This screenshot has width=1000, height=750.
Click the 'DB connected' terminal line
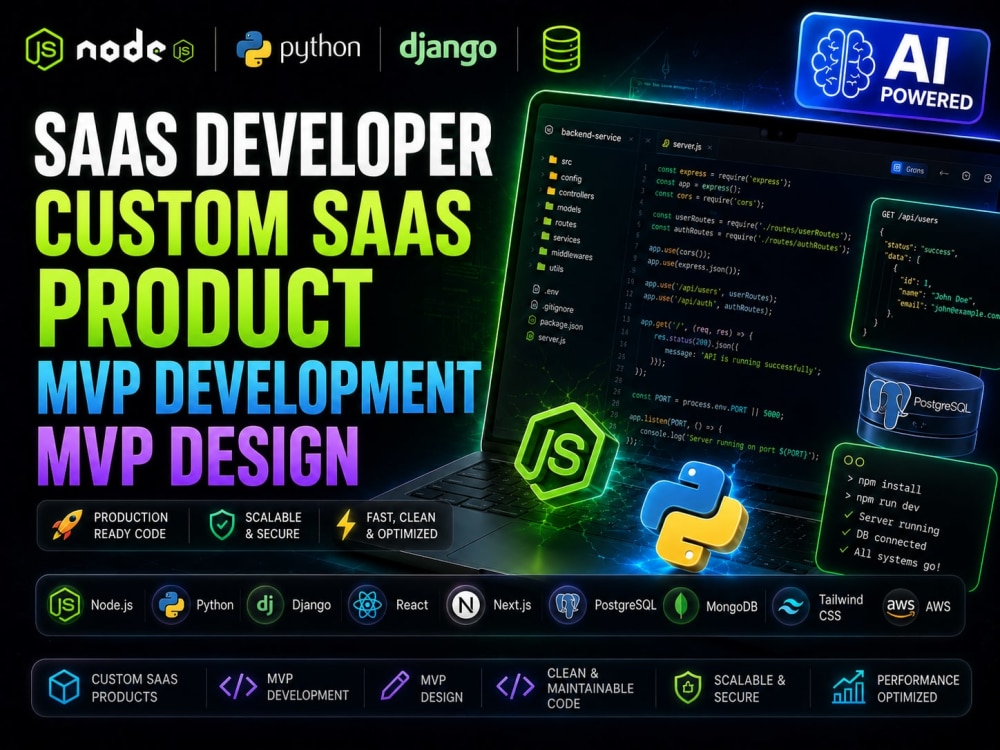[884, 539]
